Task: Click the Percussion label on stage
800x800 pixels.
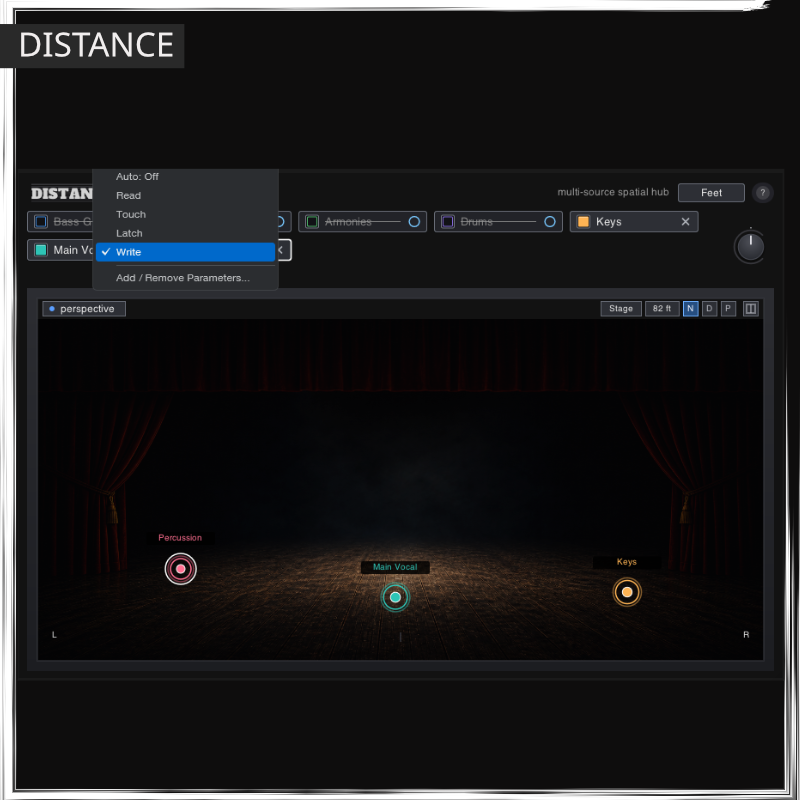Action: [x=180, y=538]
